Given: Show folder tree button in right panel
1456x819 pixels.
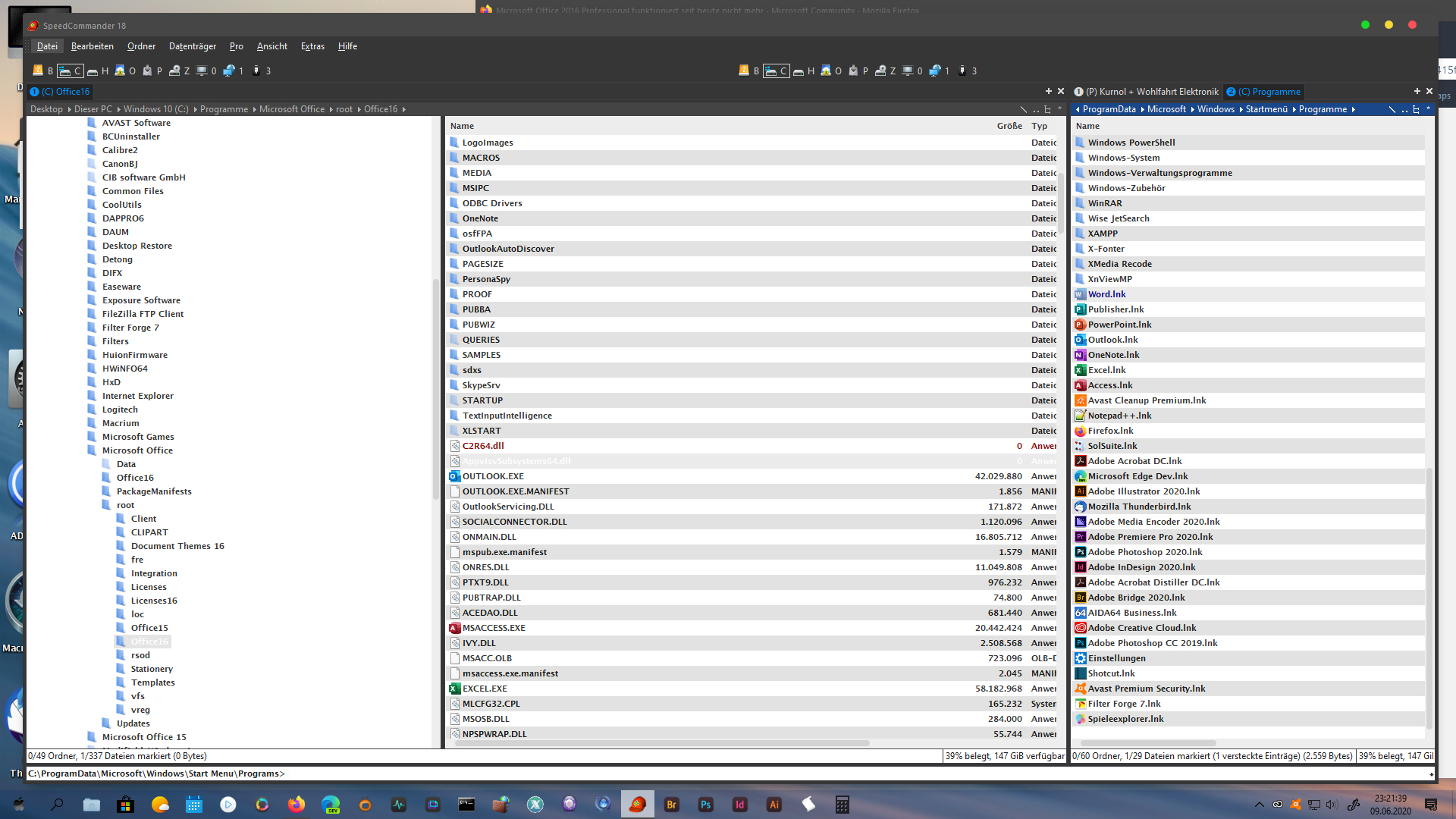Looking at the screenshot, I should click(1416, 109).
